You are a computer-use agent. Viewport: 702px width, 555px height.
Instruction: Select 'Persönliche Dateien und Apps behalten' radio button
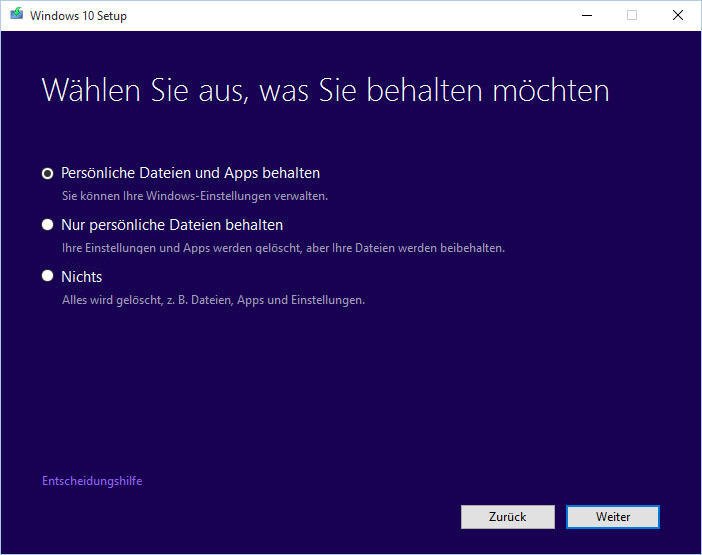(47, 173)
